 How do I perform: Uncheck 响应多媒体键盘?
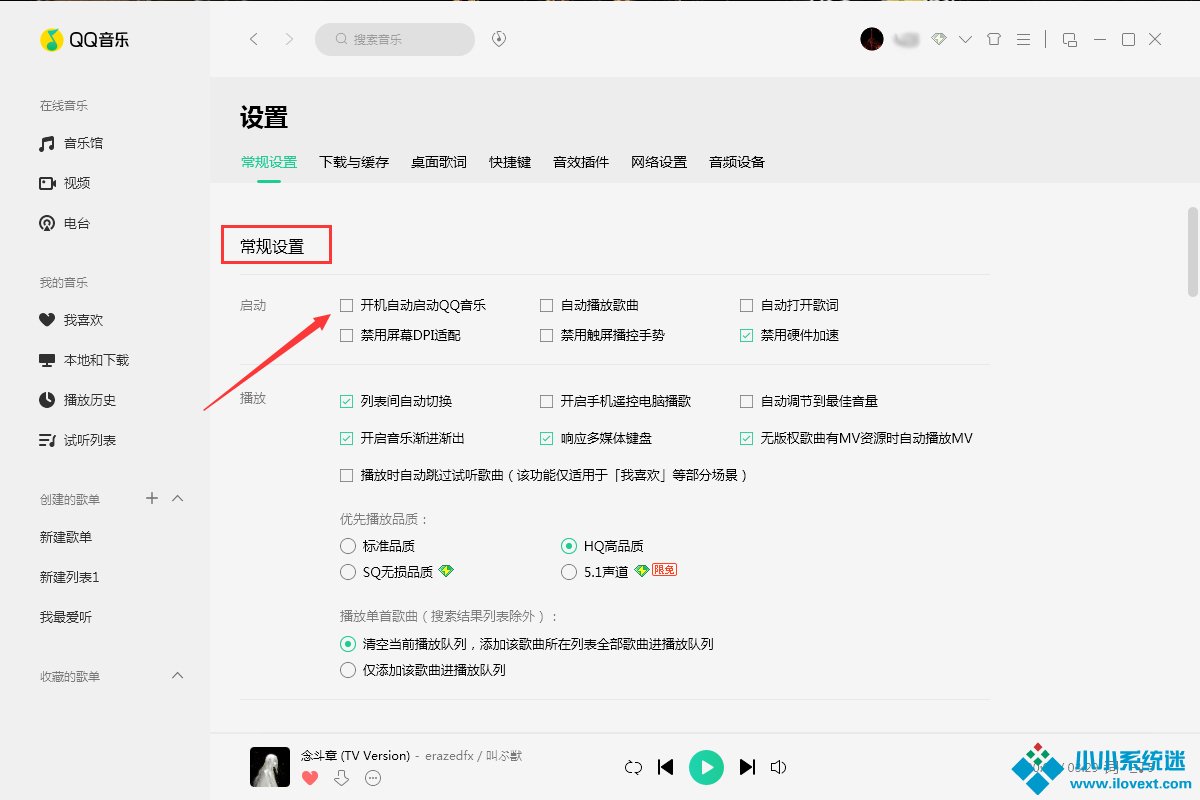click(547, 438)
